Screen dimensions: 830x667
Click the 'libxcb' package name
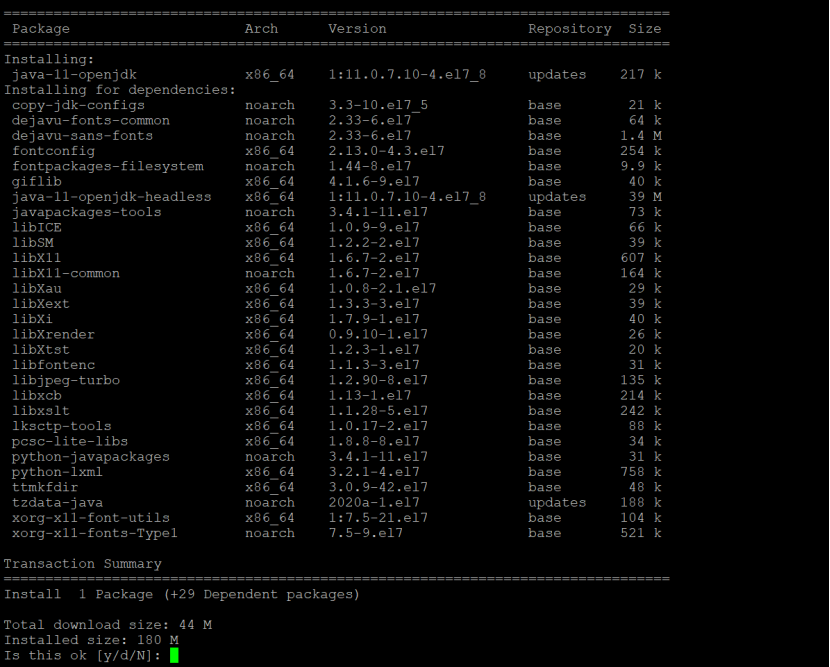click(x=37, y=396)
